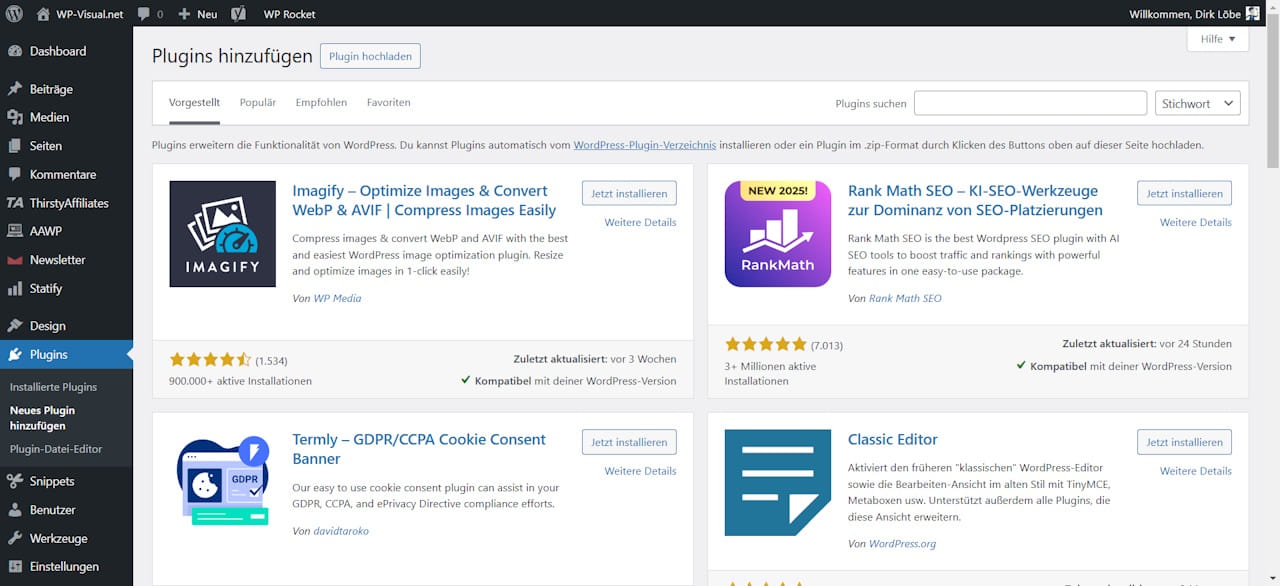1280x586 pixels.
Task: Open the Rank Math SEO title link
Action: pos(975,200)
